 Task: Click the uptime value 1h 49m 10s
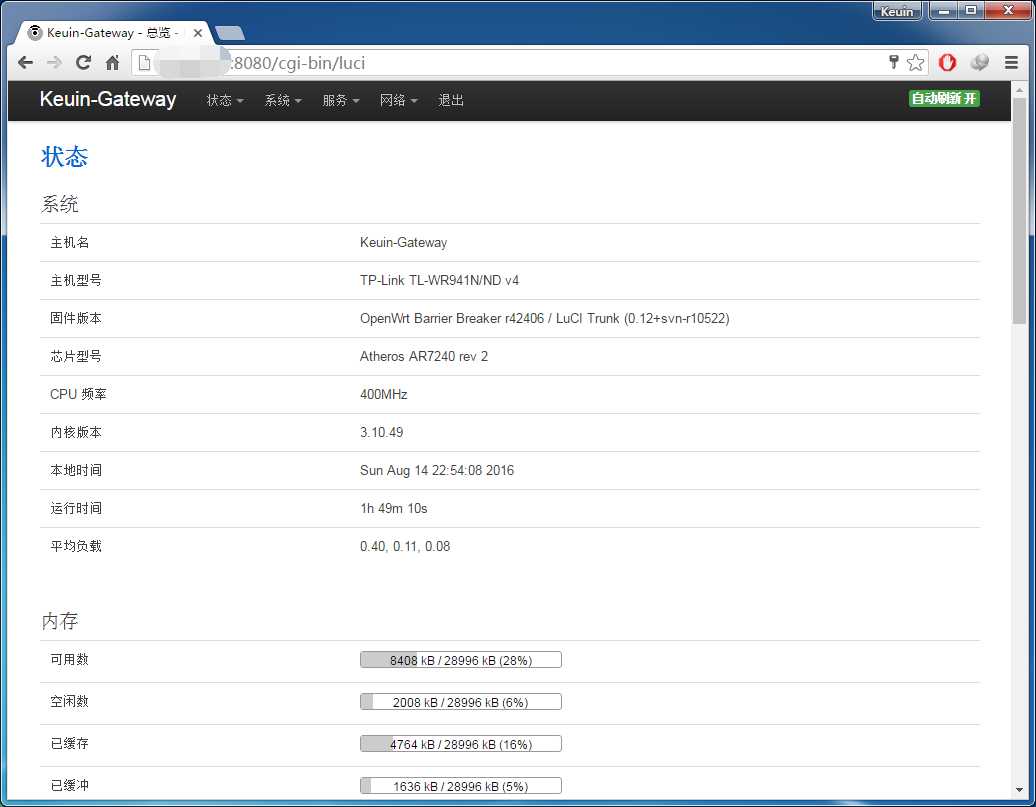click(x=393, y=508)
